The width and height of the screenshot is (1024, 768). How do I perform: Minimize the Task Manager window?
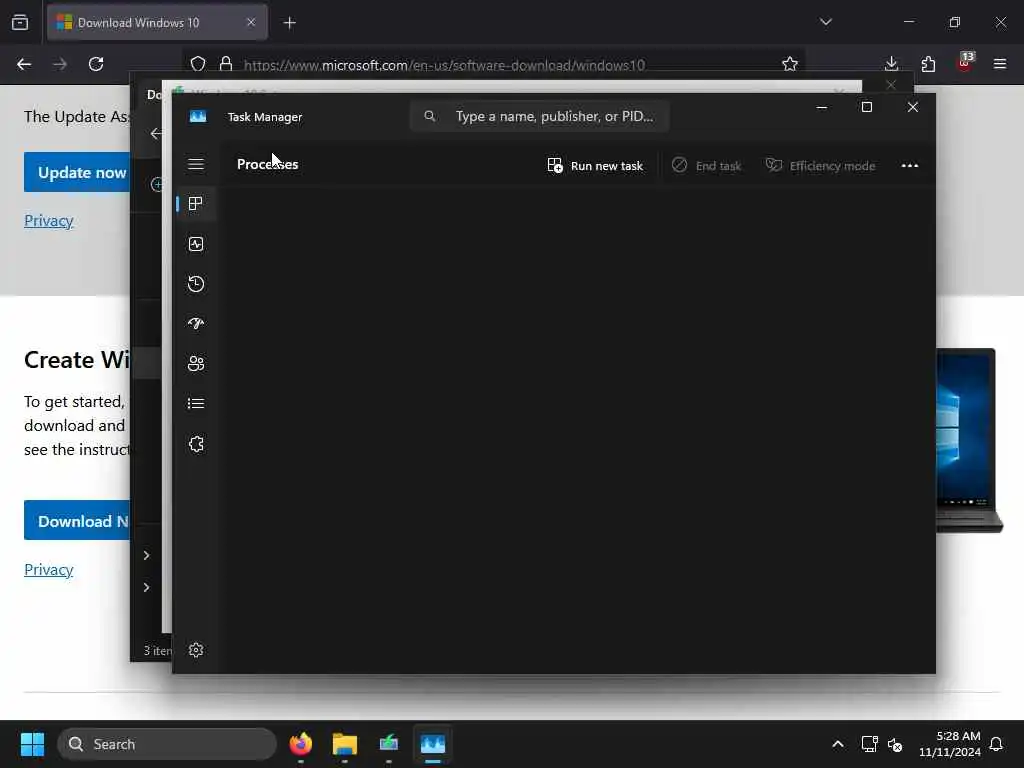pyautogui.click(x=822, y=107)
